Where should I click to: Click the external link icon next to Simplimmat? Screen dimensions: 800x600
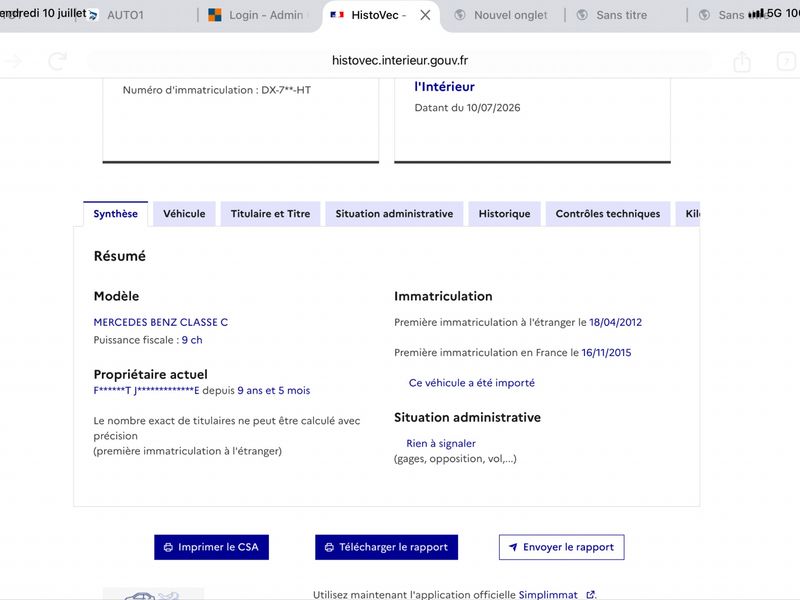591,594
